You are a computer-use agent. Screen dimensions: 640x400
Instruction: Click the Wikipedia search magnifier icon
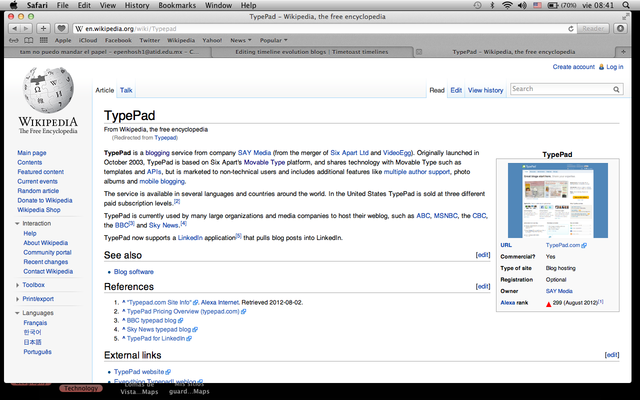(616, 89)
